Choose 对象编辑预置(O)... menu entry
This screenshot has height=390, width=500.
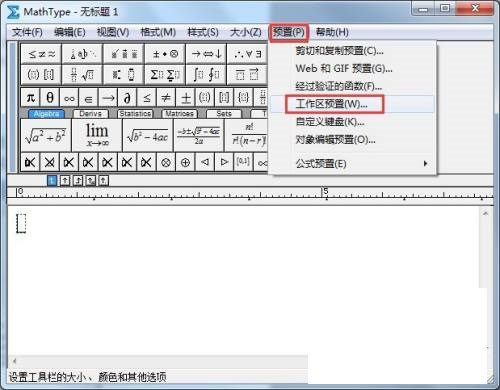(353, 140)
